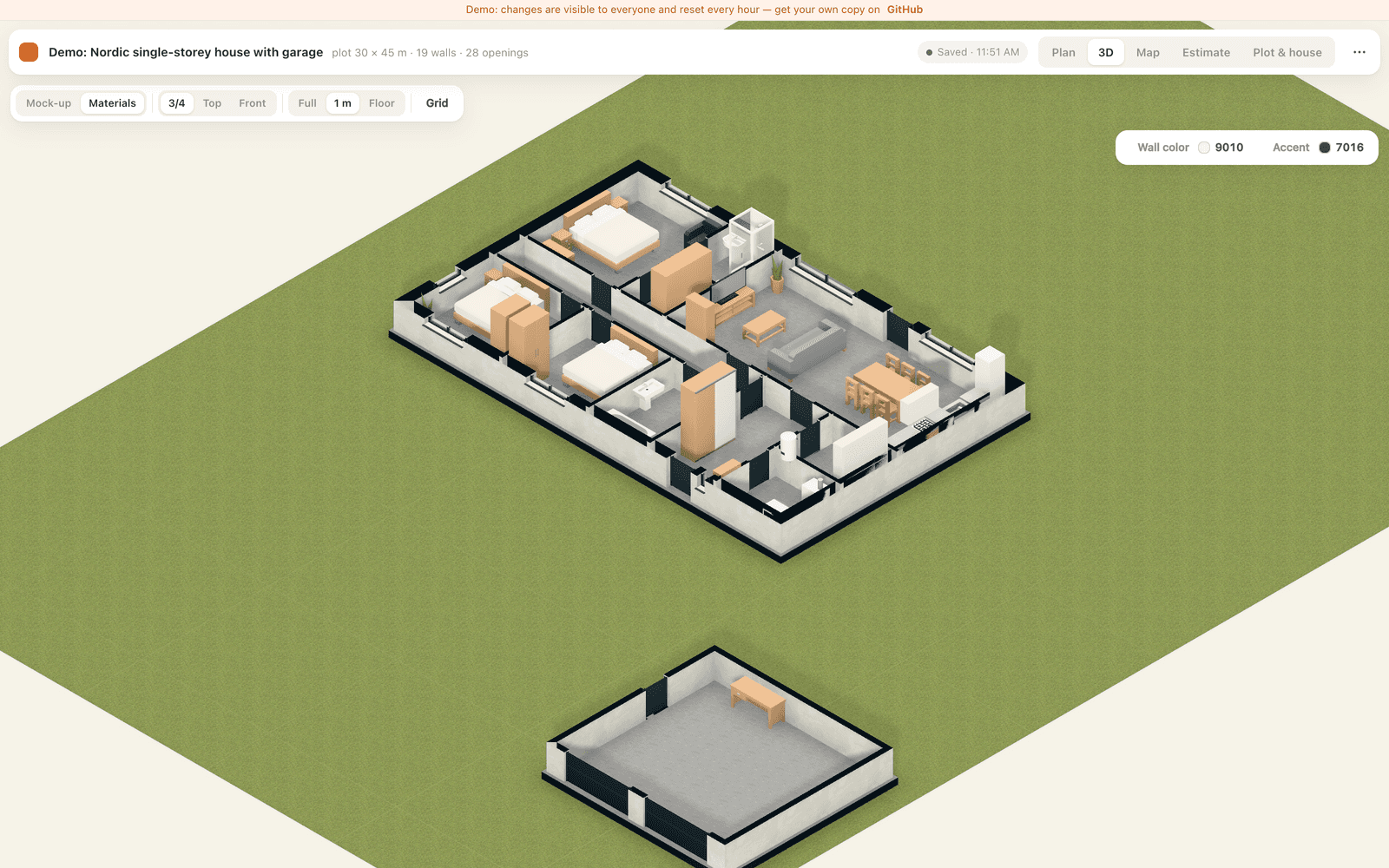Click the project title Demo: Nordic single-storey house

point(186,52)
